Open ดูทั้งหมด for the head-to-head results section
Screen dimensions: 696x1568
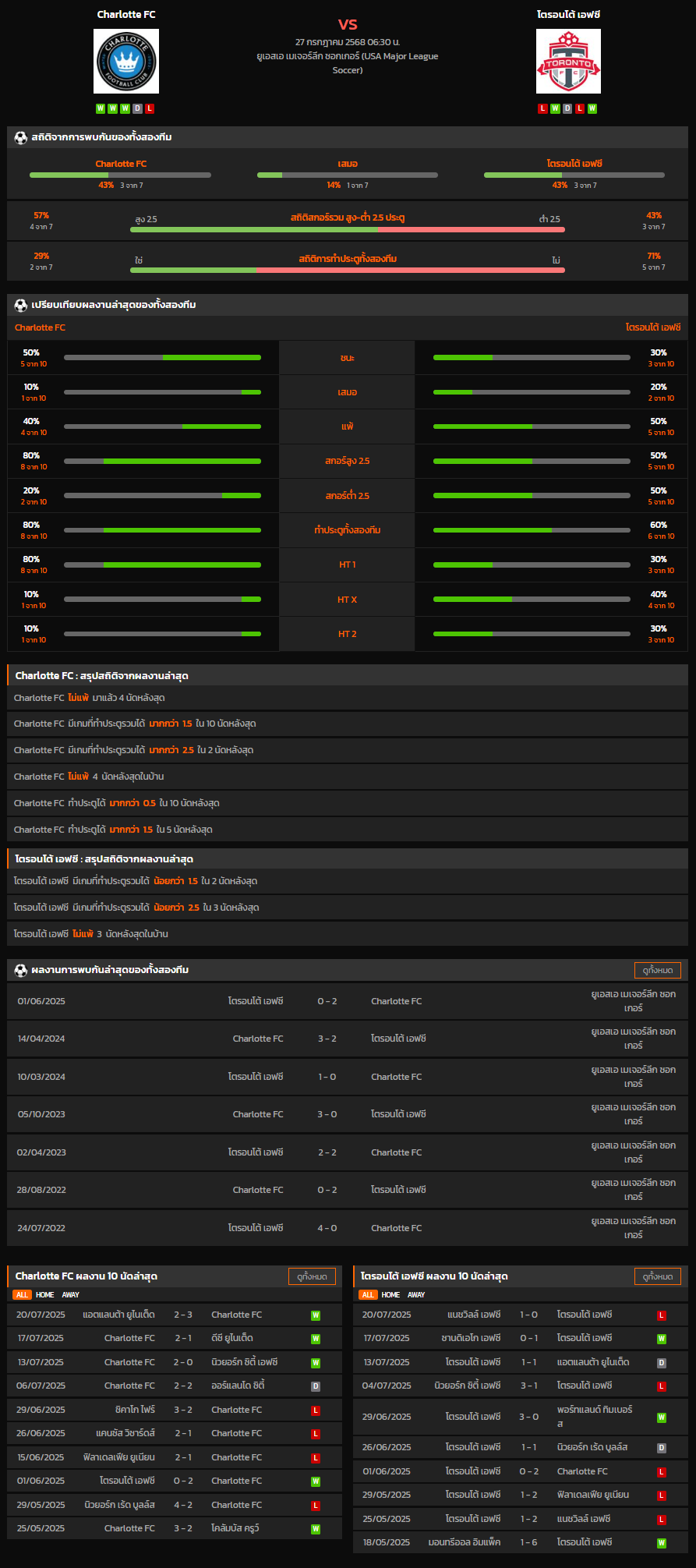click(658, 970)
